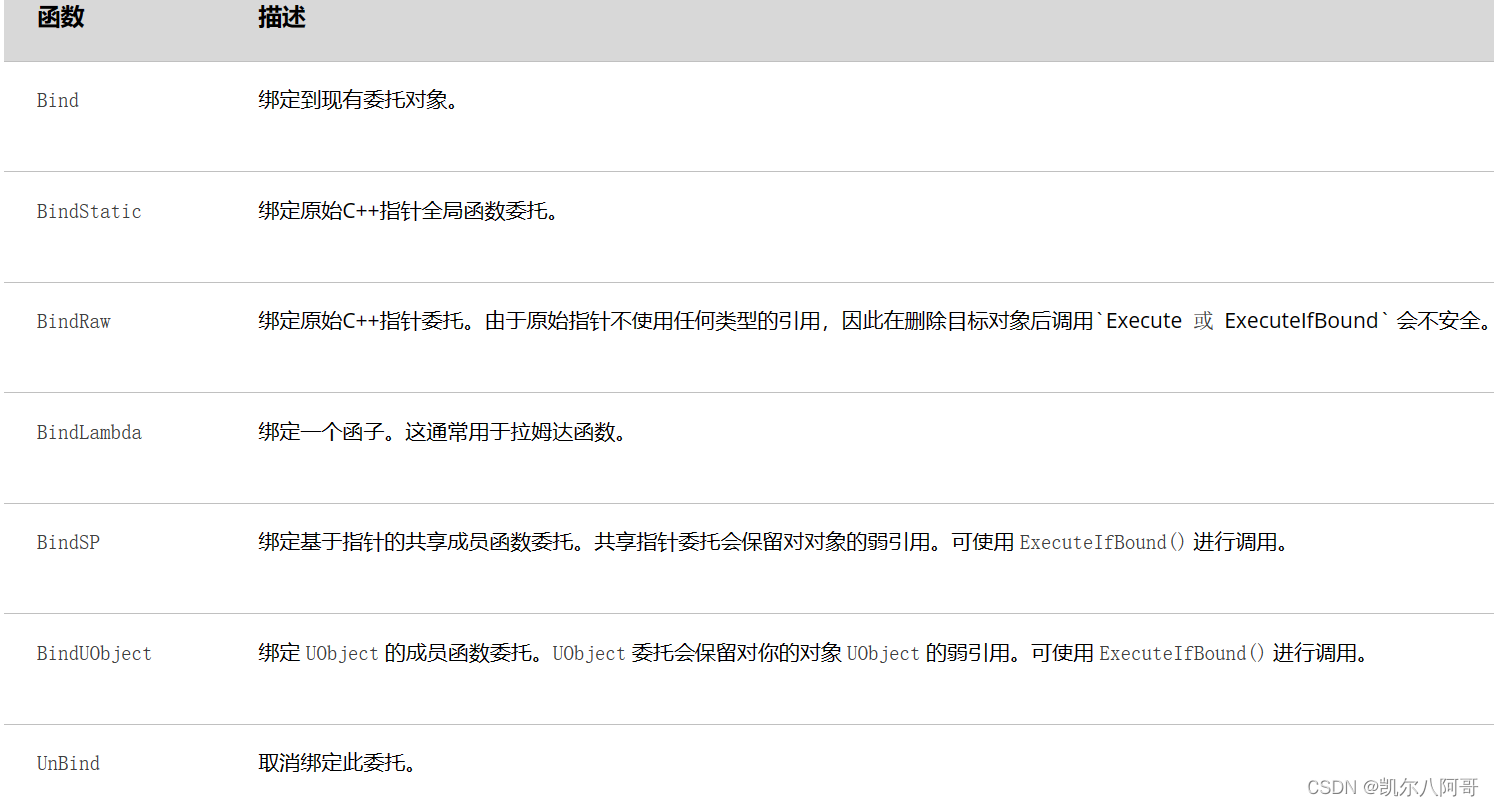The image size is (1494, 807).
Task: Select the Bind function name cell
Action: coord(58,101)
